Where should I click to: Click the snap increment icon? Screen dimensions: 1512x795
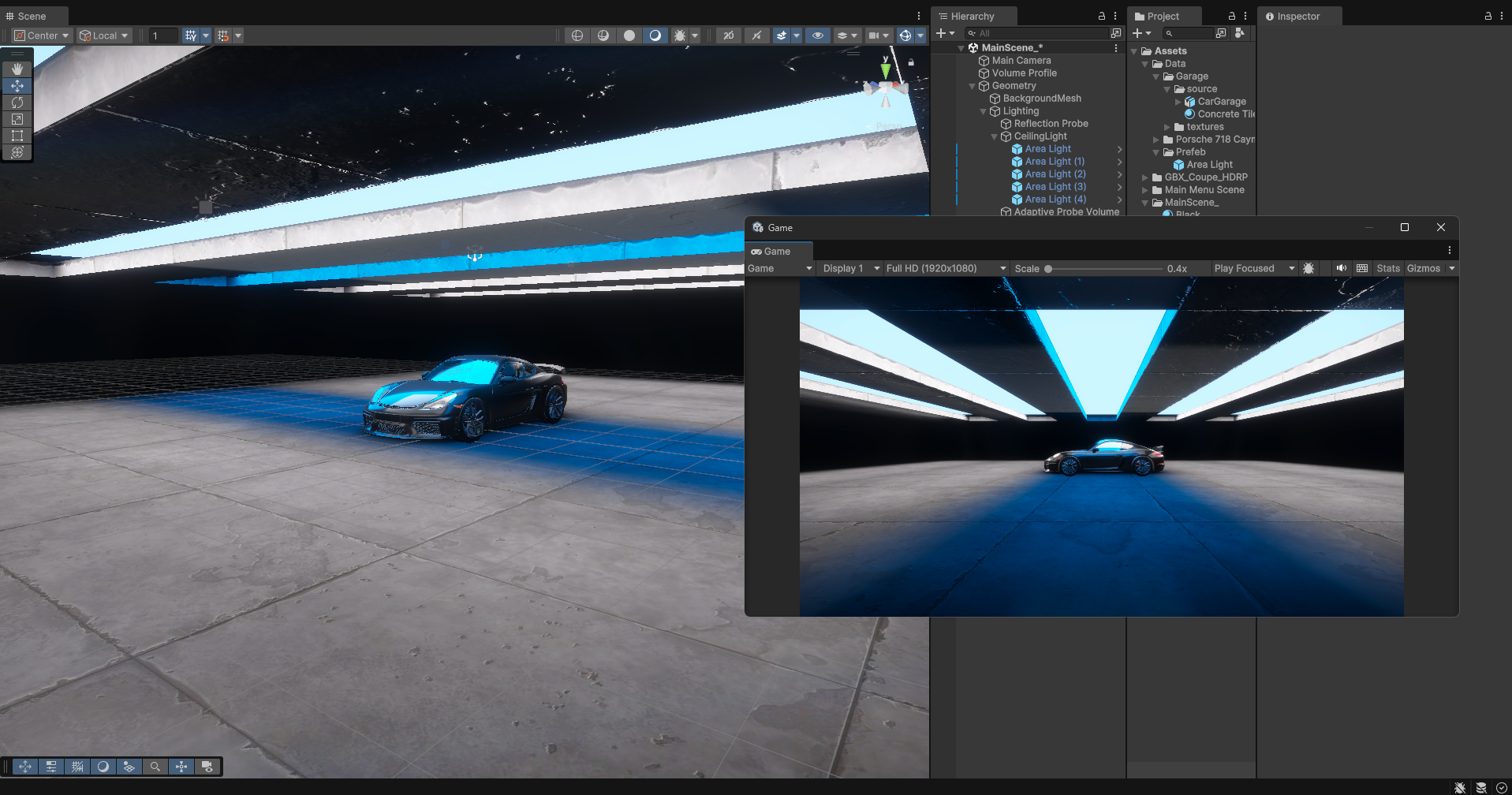click(x=223, y=35)
